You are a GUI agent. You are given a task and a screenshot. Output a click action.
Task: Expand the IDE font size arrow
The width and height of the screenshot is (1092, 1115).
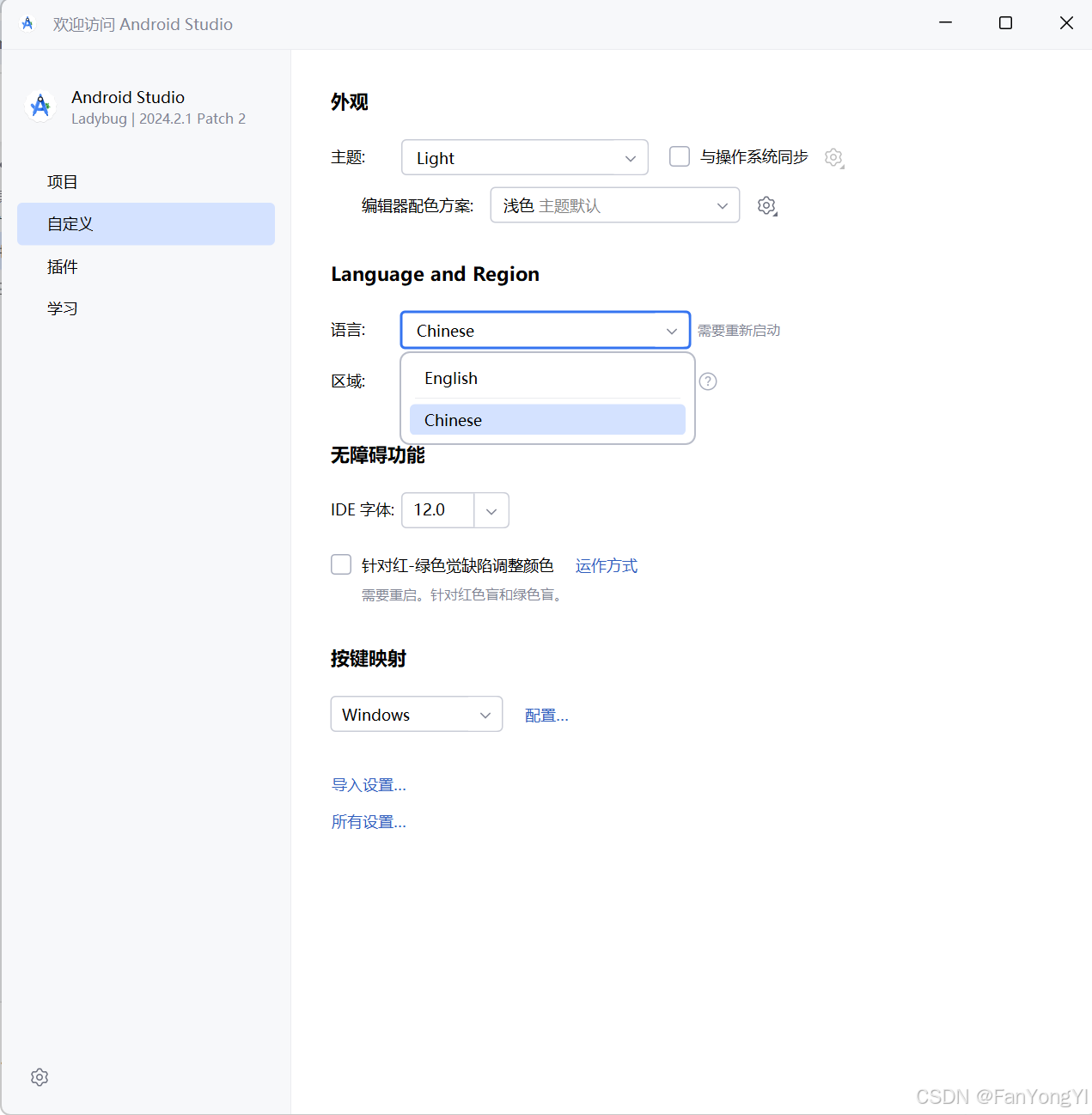(491, 510)
